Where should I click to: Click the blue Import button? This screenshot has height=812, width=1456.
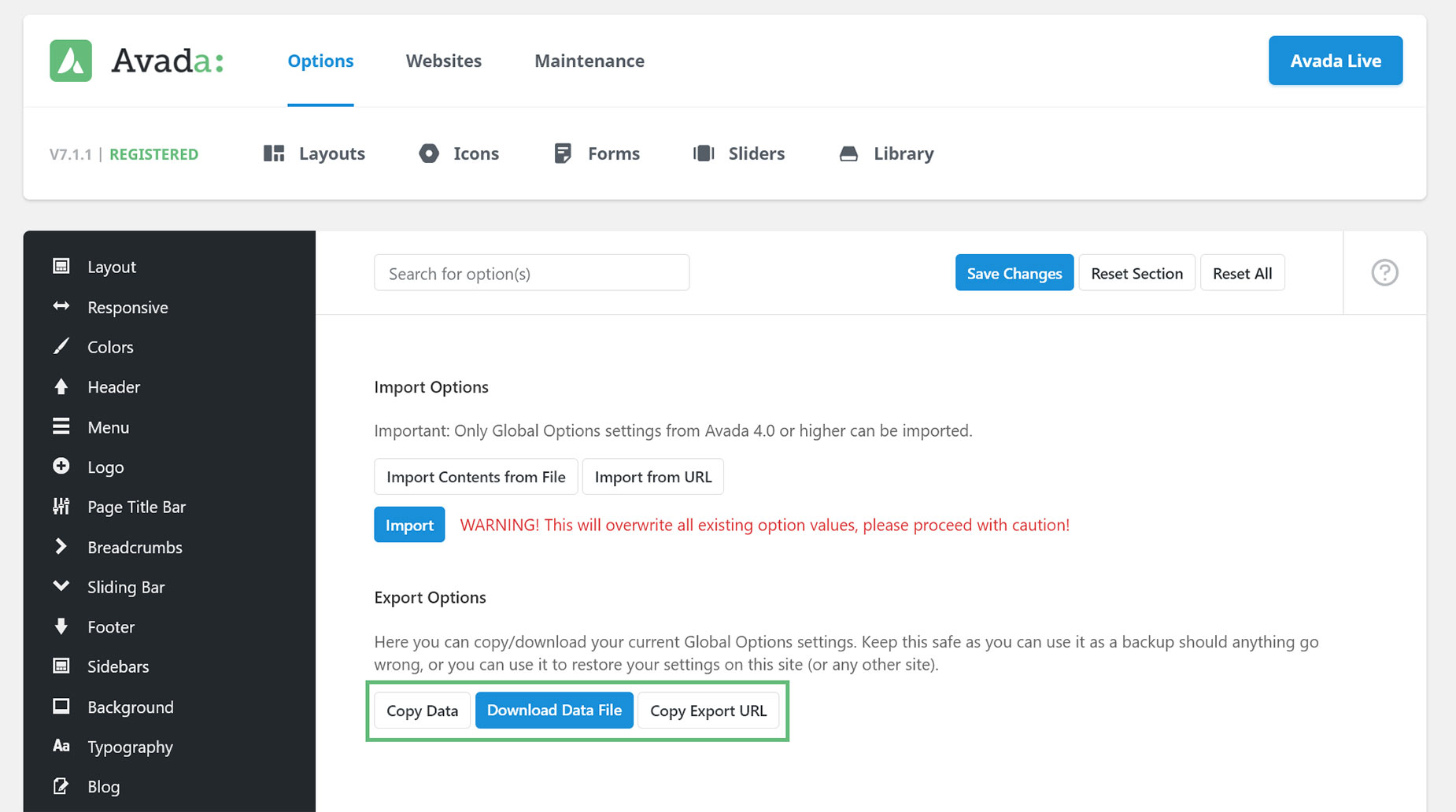409,525
